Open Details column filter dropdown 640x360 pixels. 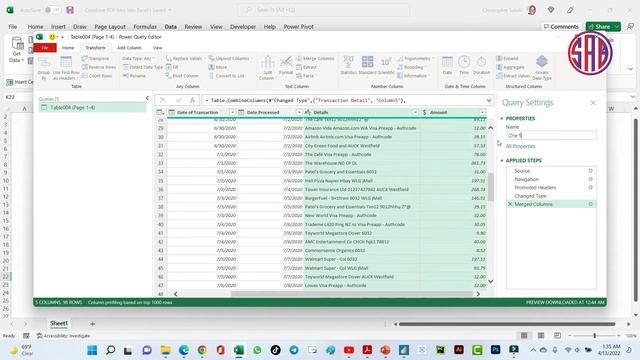point(415,112)
